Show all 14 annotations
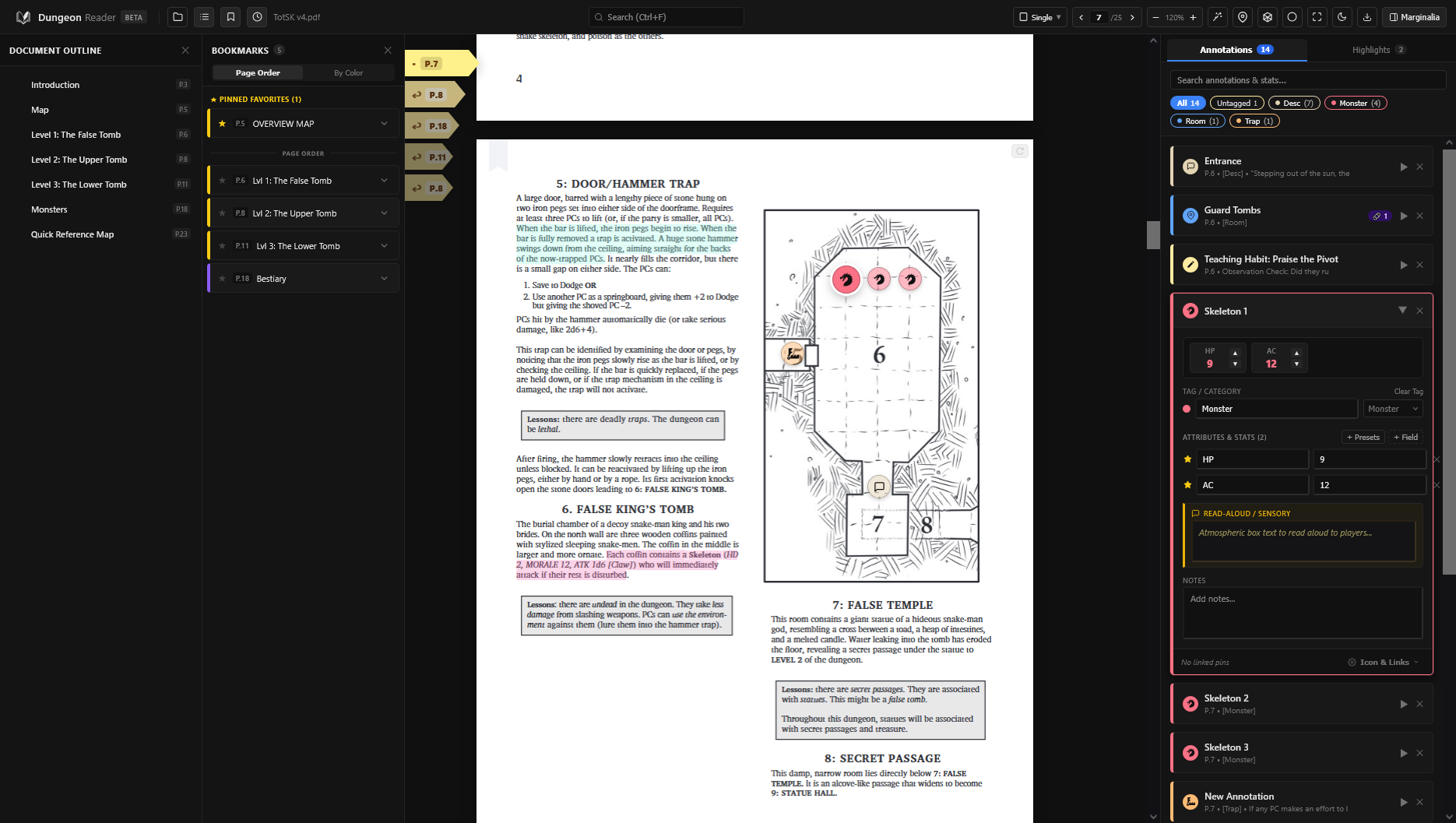The height and width of the screenshot is (823, 1456). pyautogui.click(x=1188, y=103)
